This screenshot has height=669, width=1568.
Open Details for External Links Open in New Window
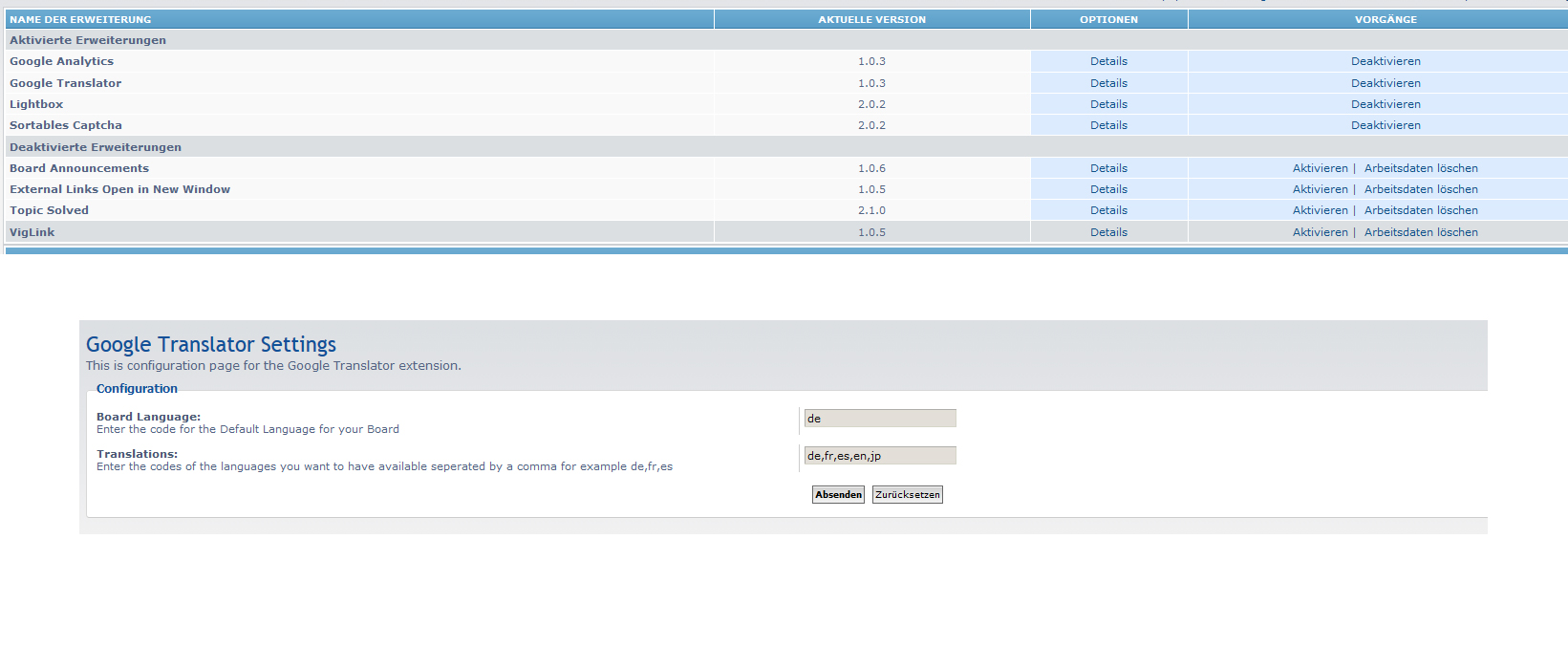[x=1108, y=189]
